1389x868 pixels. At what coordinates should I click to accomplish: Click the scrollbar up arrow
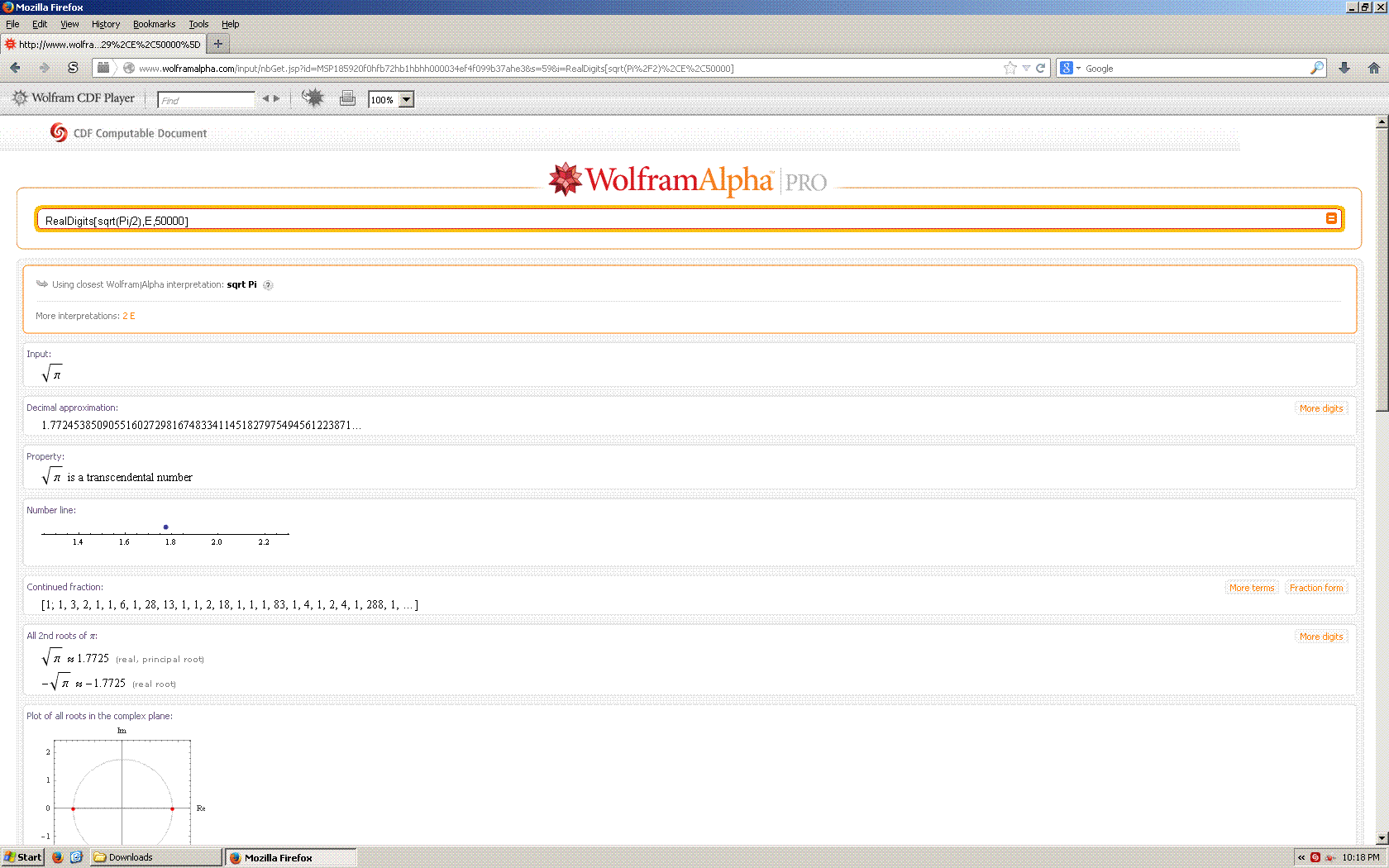point(1382,122)
